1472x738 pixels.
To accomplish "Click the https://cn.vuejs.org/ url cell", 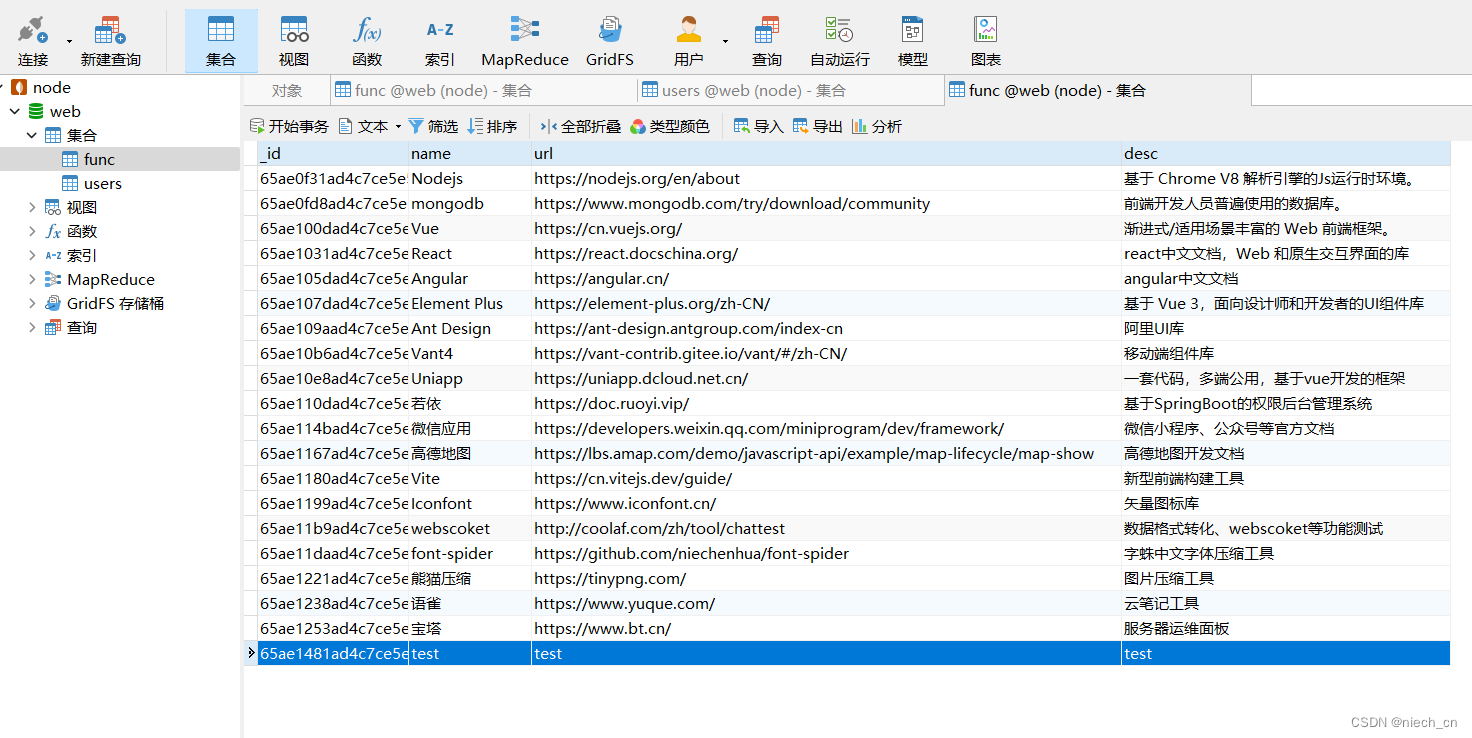I will click(826, 229).
